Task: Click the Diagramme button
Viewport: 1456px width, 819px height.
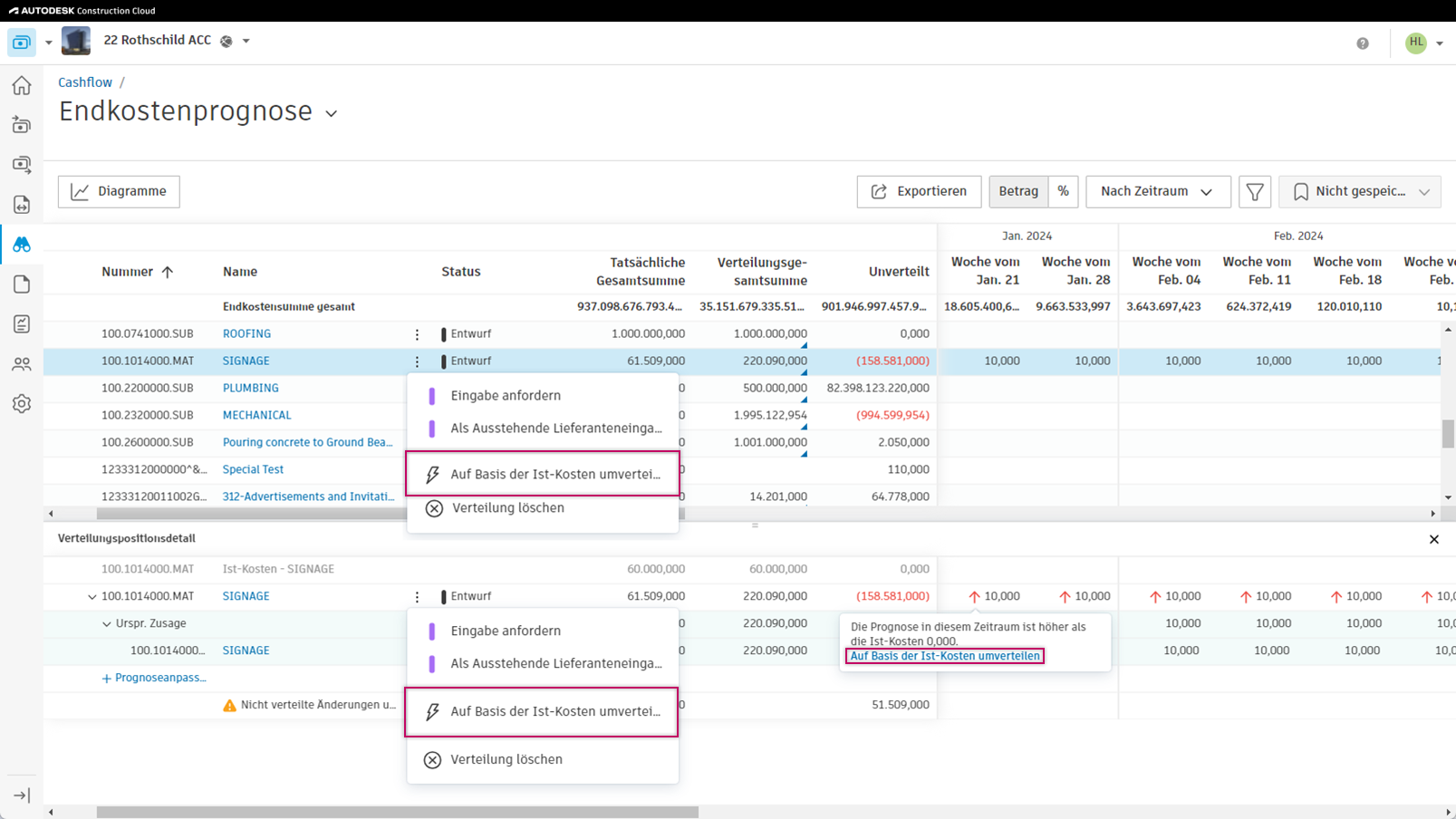Action: tap(119, 191)
